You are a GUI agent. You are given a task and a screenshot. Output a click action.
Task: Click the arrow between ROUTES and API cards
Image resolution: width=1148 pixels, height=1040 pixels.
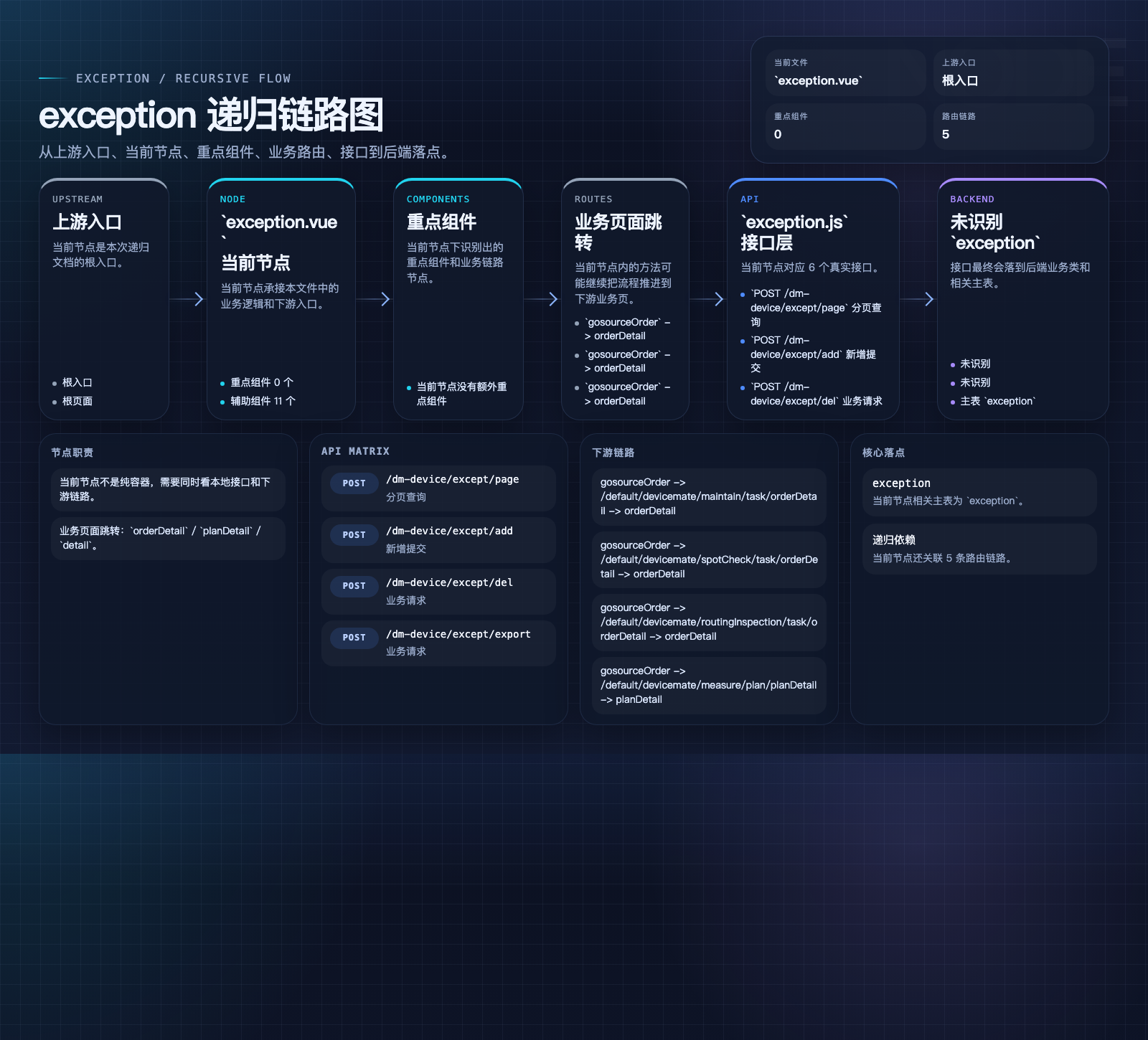pos(707,299)
